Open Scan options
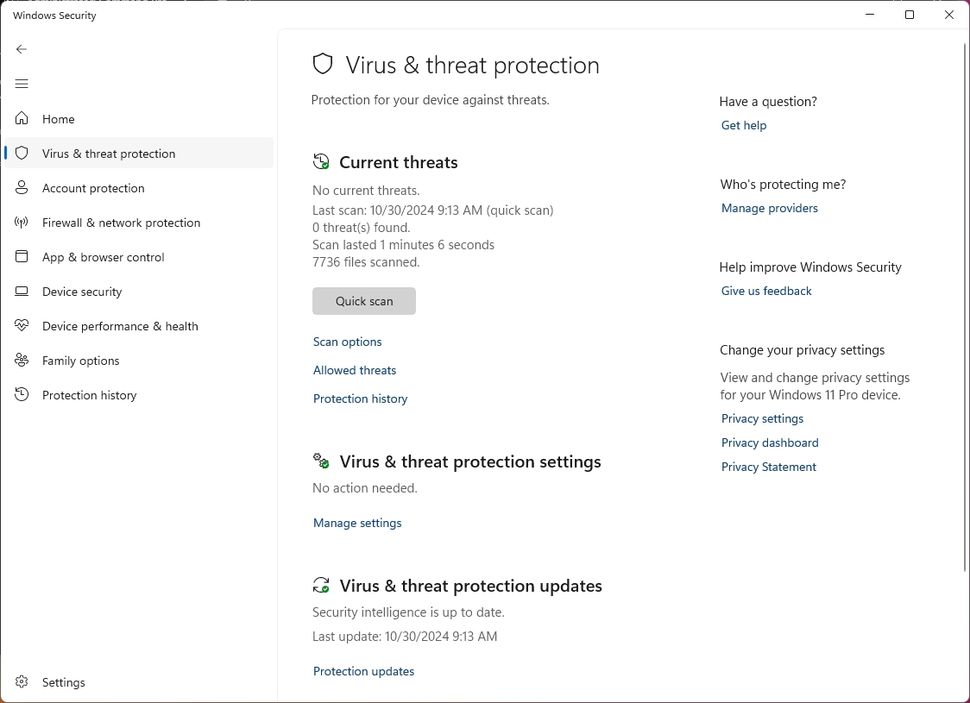970x703 pixels. (x=347, y=341)
